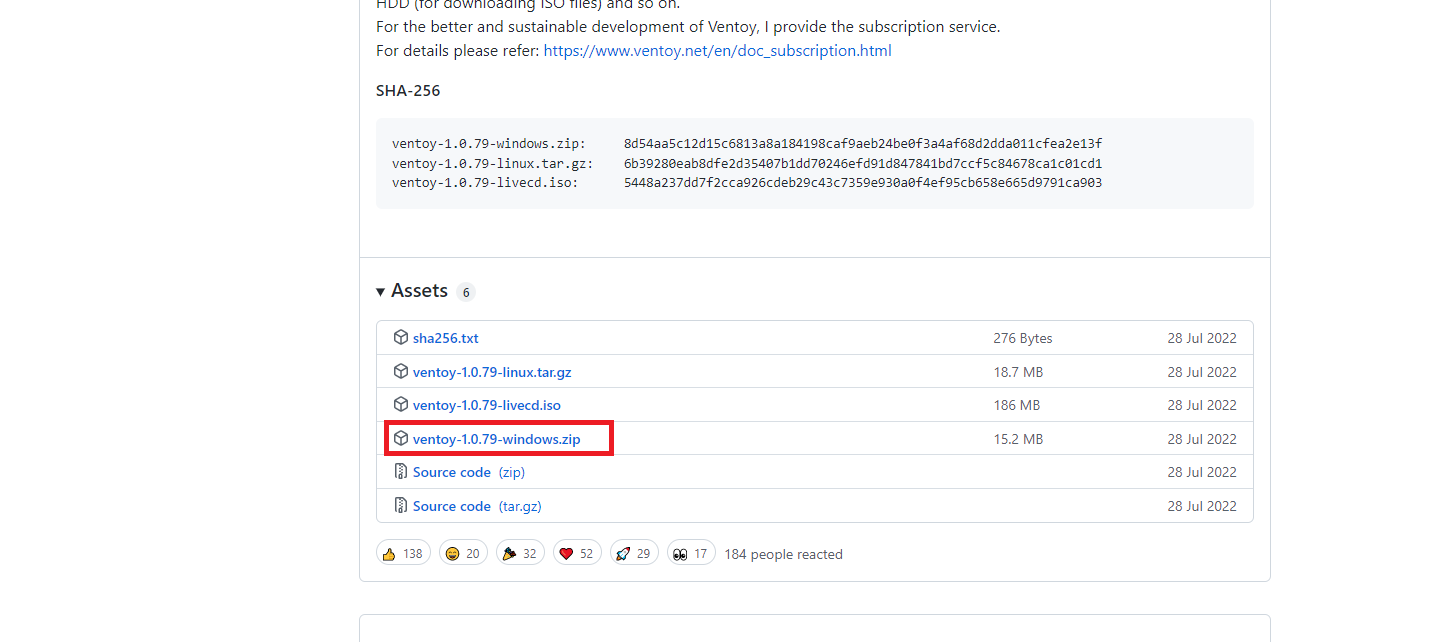Click the linux.tar.gz SHA-256 hash line
Viewport: 1432px width, 642px height.
click(747, 163)
